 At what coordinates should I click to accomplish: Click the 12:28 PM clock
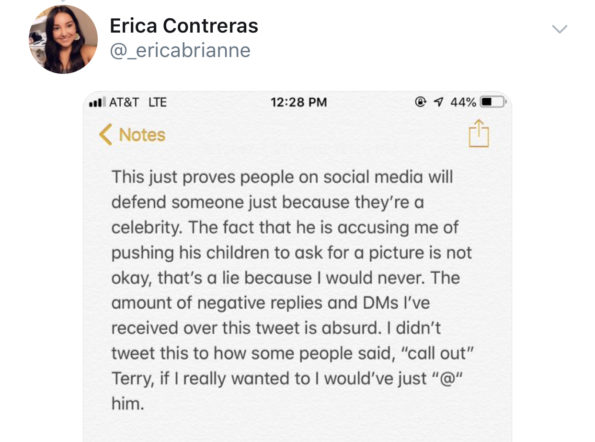(x=299, y=102)
